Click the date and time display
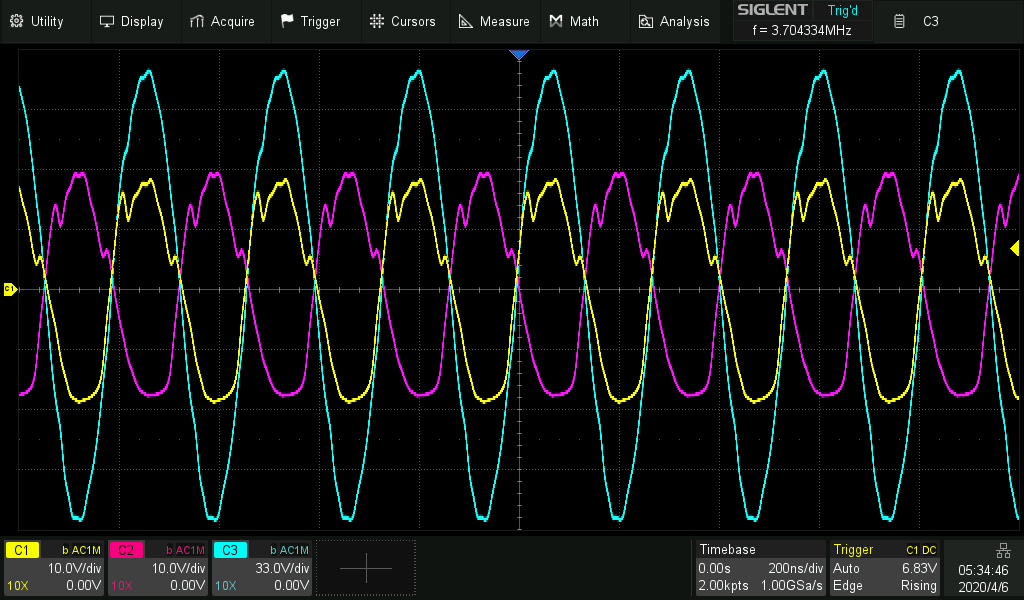 tap(984, 578)
